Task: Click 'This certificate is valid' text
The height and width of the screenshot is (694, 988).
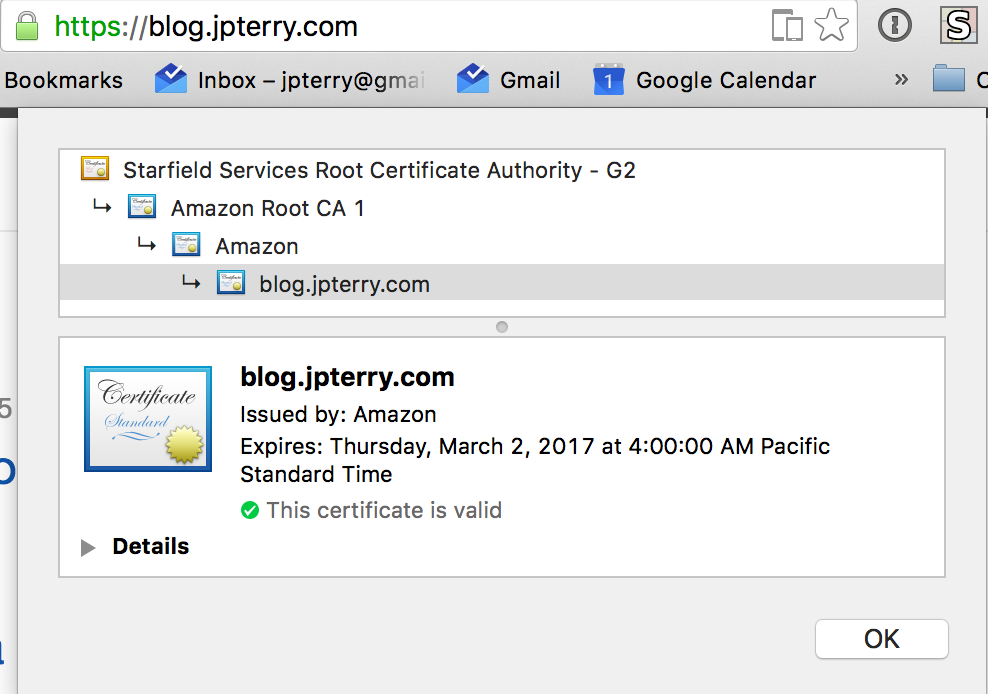Action: (384, 510)
